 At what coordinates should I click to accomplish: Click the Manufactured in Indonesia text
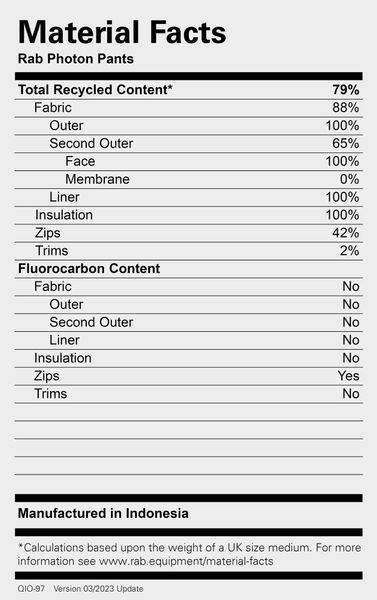103,513
